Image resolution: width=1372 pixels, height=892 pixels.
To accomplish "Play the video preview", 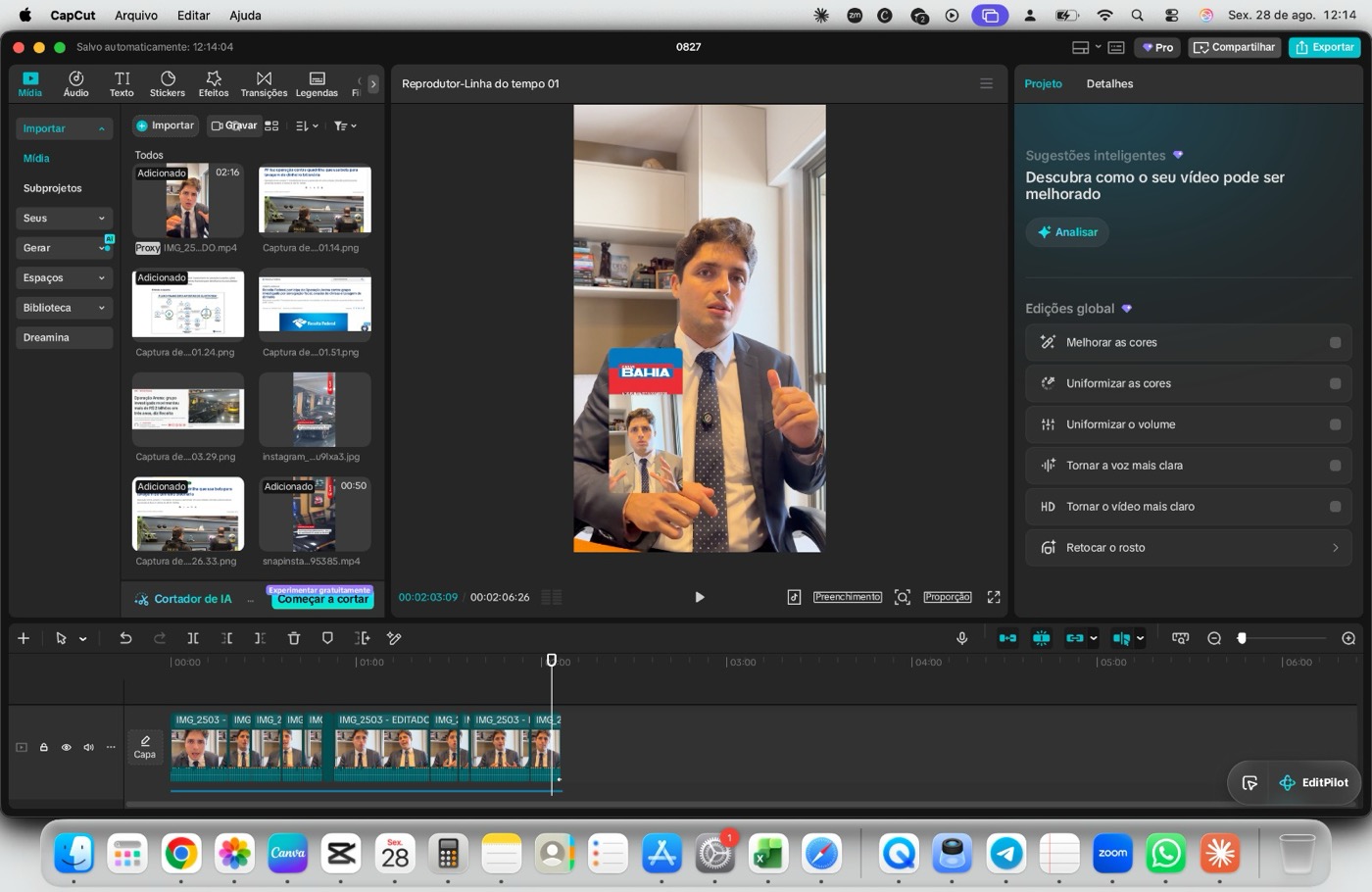I will coord(700,597).
